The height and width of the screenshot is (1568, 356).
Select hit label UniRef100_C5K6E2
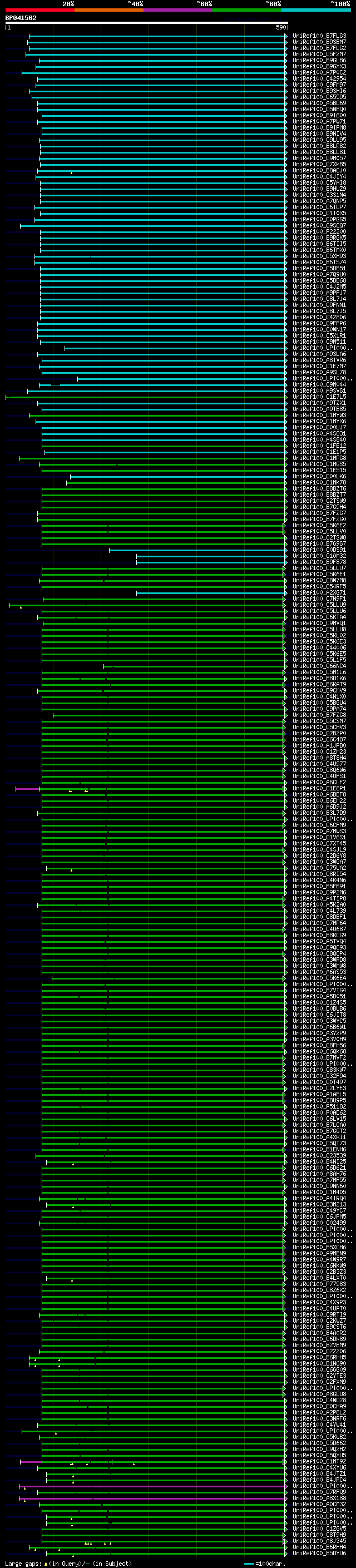319,526
